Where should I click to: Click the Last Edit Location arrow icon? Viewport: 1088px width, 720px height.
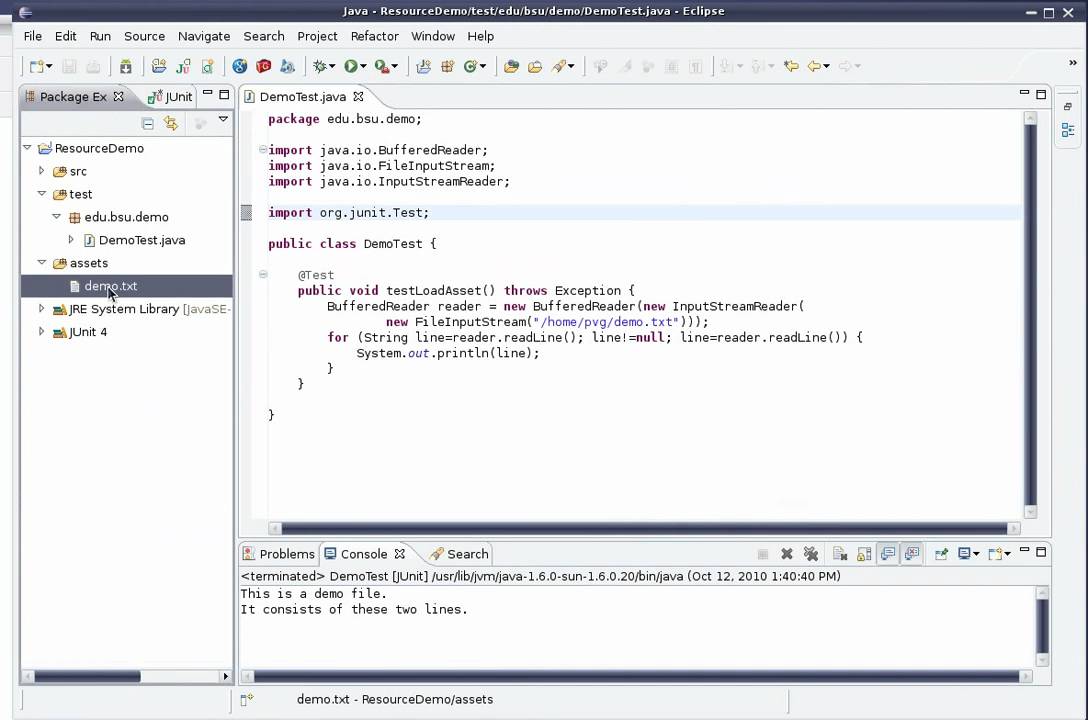[x=791, y=66]
